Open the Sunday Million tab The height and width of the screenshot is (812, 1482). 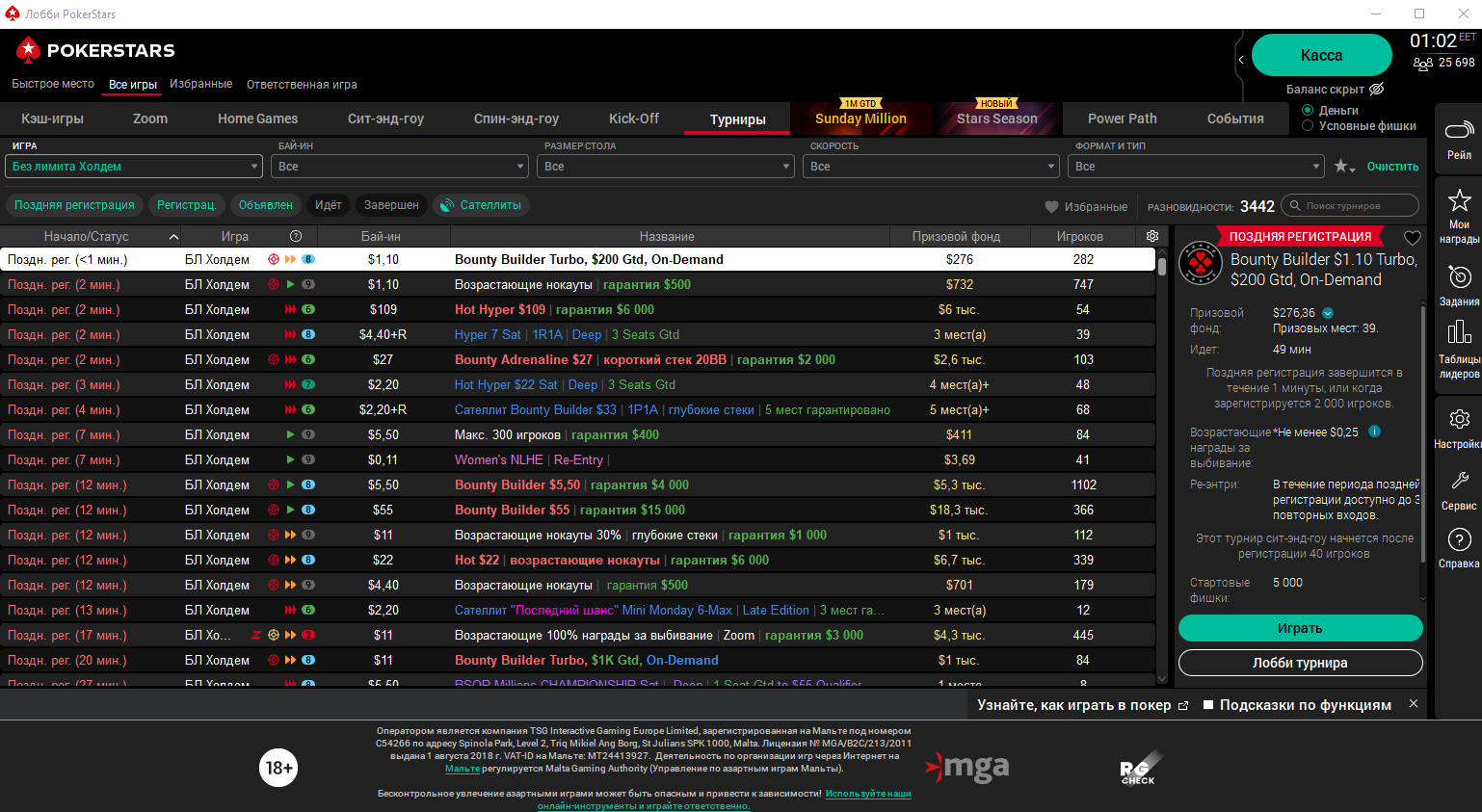(860, 118)
